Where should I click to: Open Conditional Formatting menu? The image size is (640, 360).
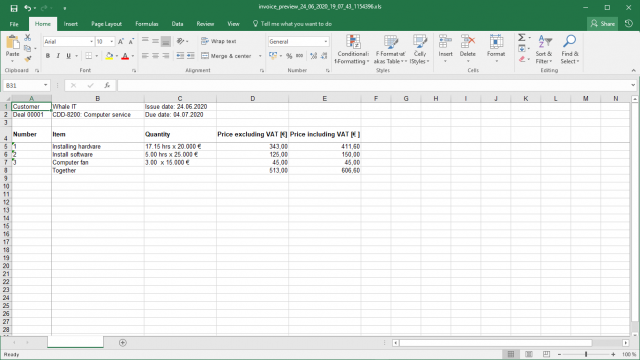tap(353, 49)
